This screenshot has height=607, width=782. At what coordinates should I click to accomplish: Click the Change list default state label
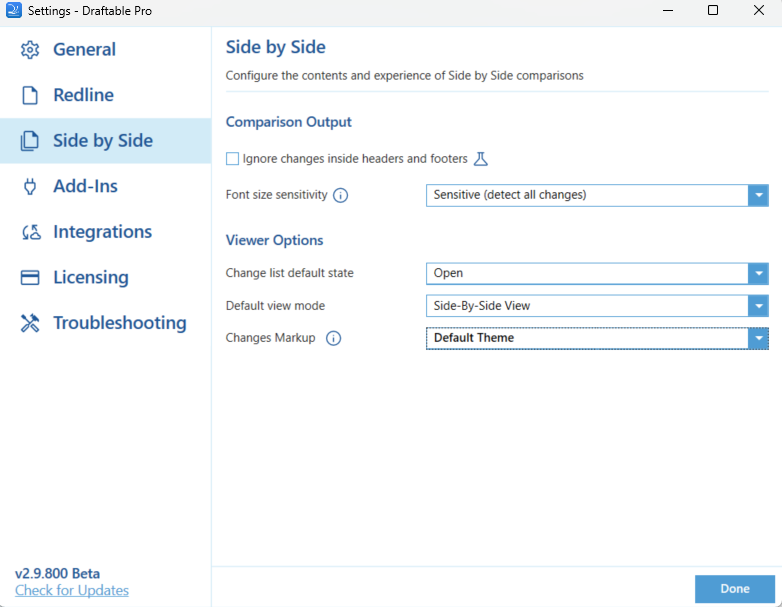(289, 273)
